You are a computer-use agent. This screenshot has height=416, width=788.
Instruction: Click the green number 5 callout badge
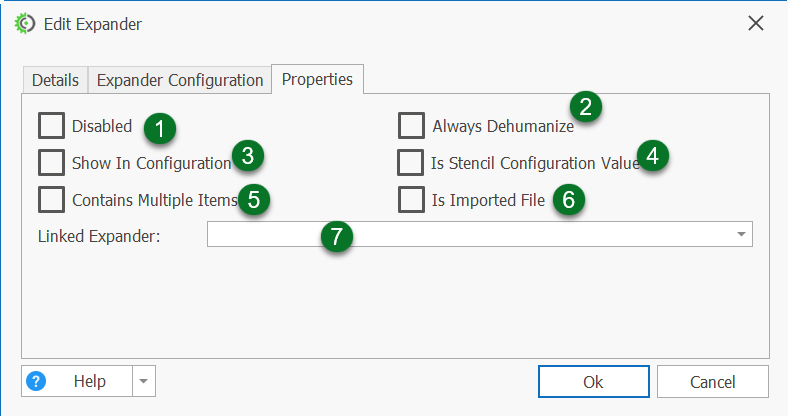pos(254,199)
